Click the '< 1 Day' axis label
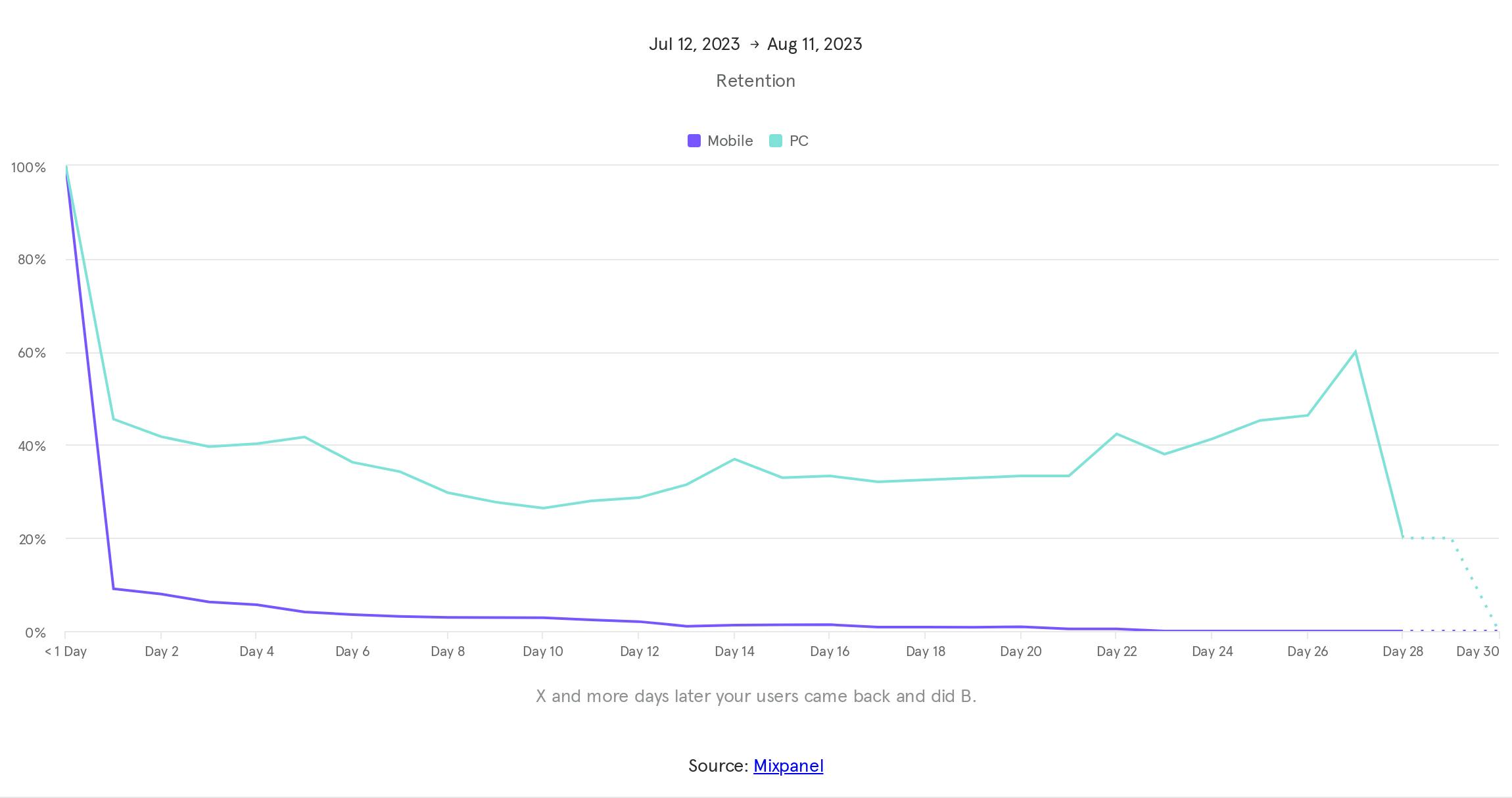 tap(66, 651)
